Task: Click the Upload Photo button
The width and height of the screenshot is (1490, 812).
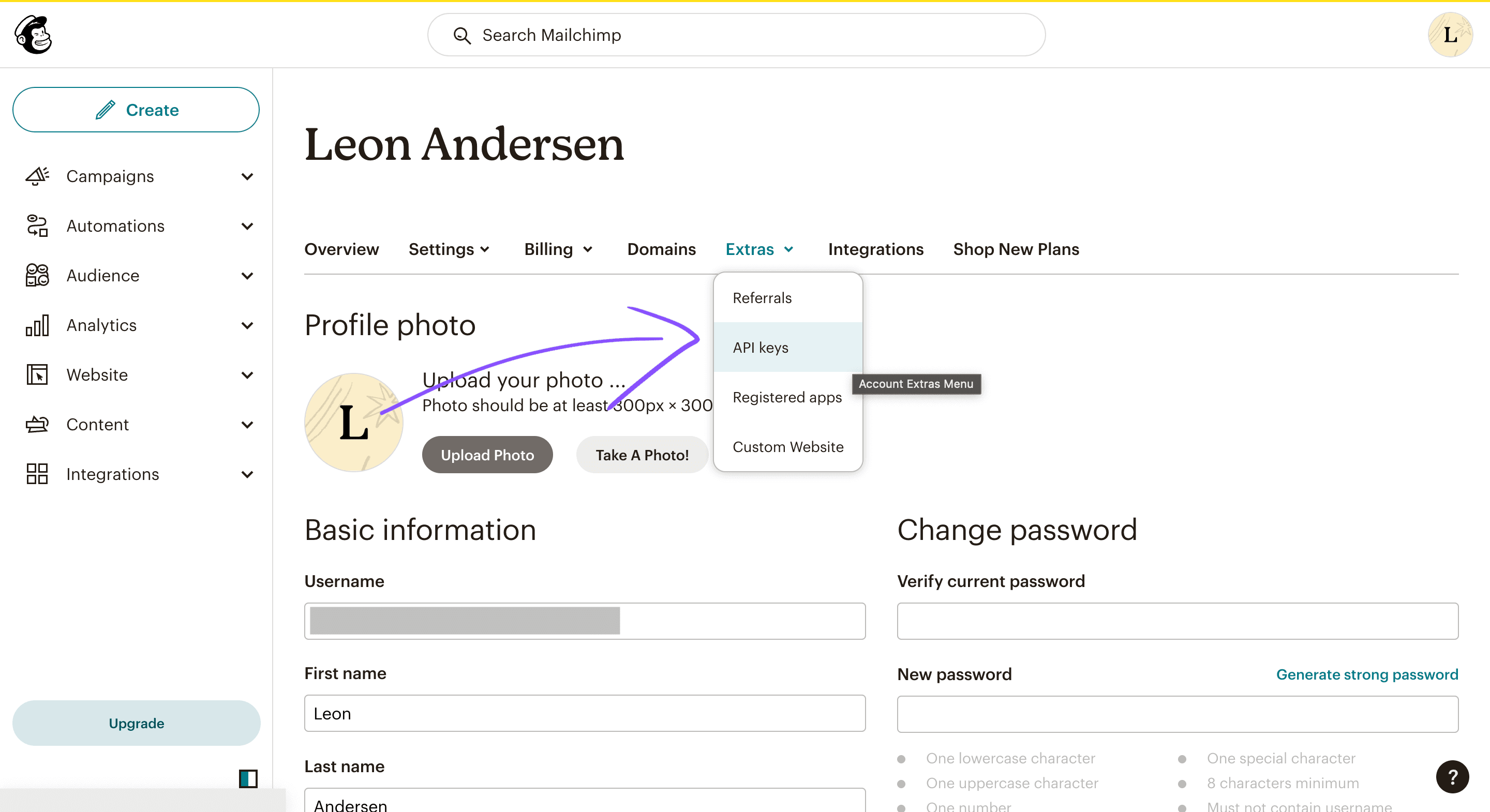Action: pos(488,455)
